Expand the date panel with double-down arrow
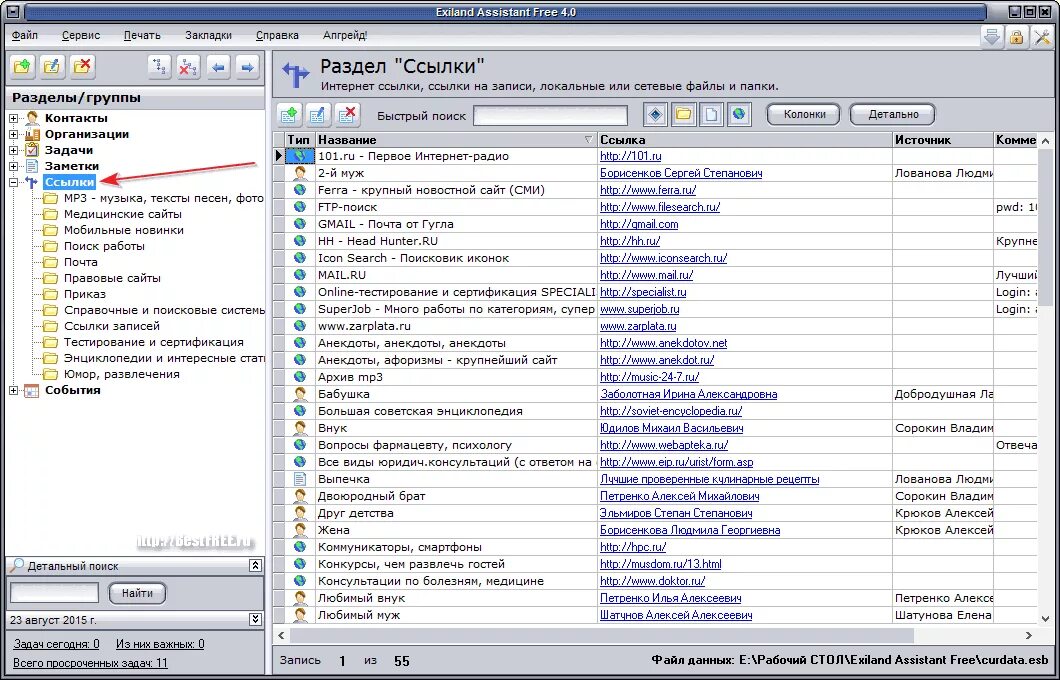The image size is (1060, 680). click(255, 619)
